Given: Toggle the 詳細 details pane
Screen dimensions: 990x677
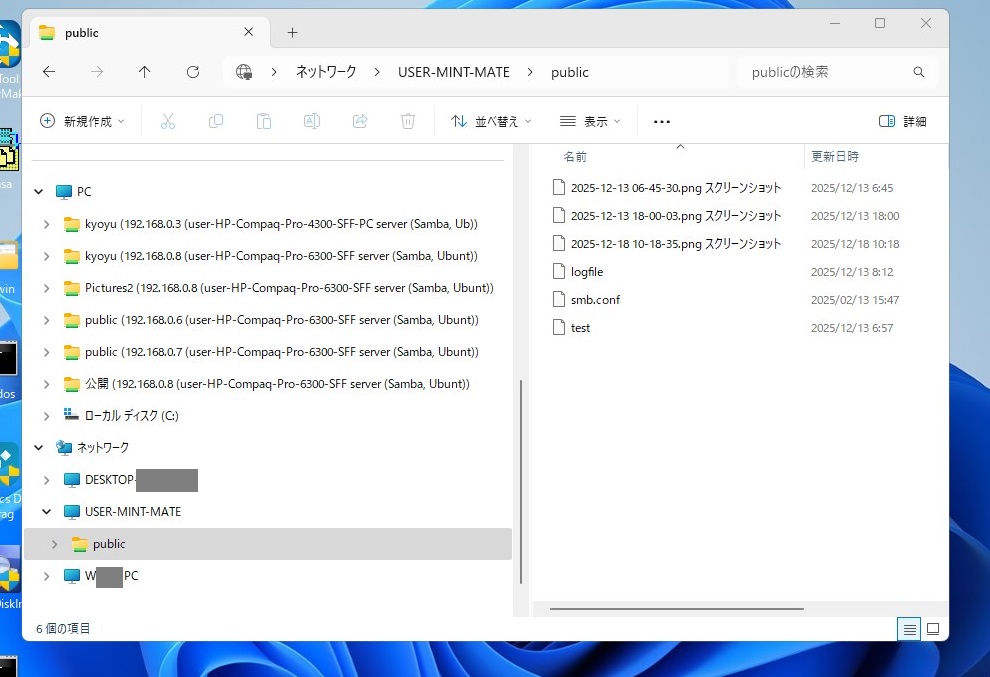Looking at the screenshot, I should point(902,121).
